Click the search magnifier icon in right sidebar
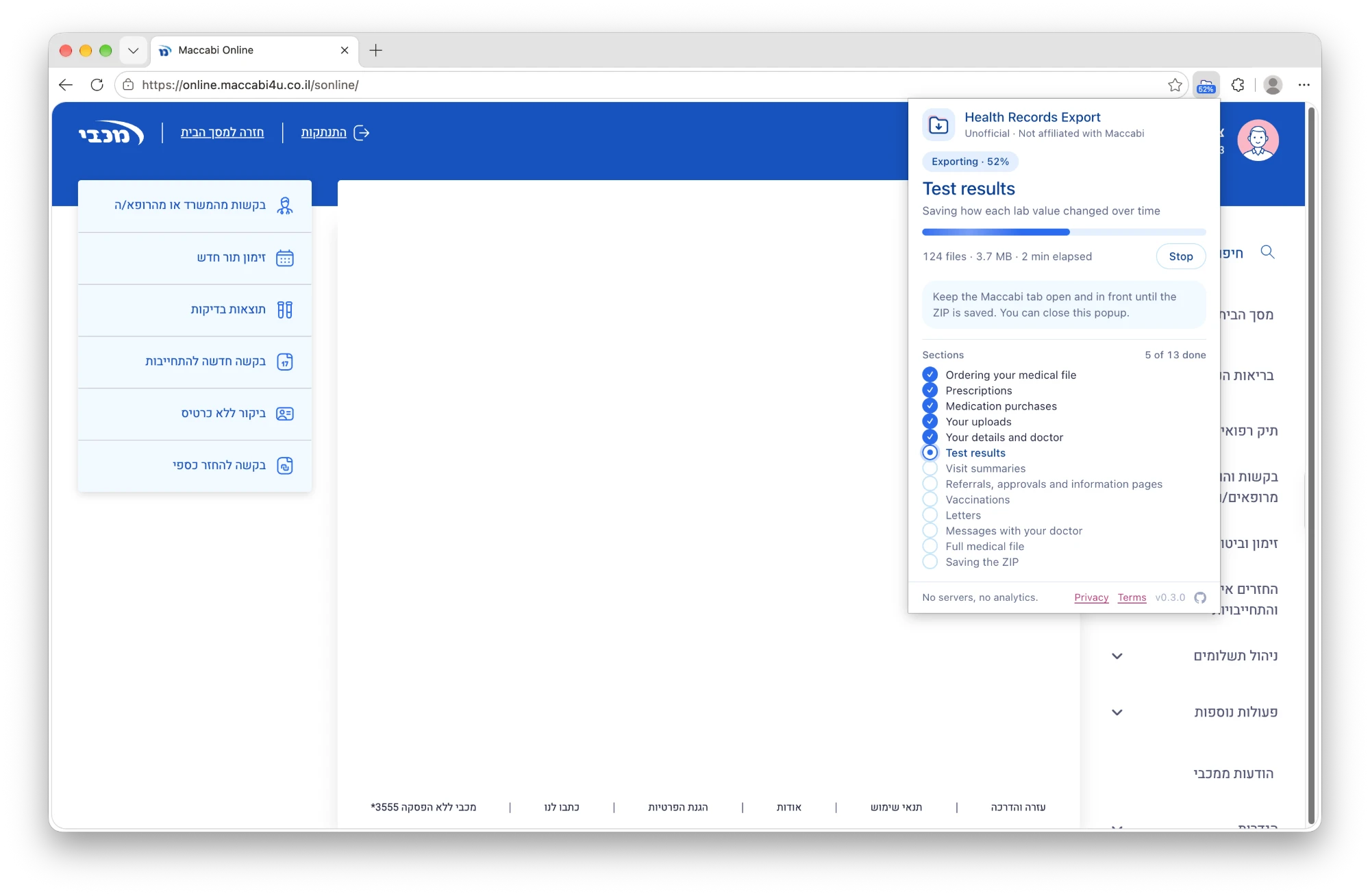 pyautogui.click(x=1267, y=252)
